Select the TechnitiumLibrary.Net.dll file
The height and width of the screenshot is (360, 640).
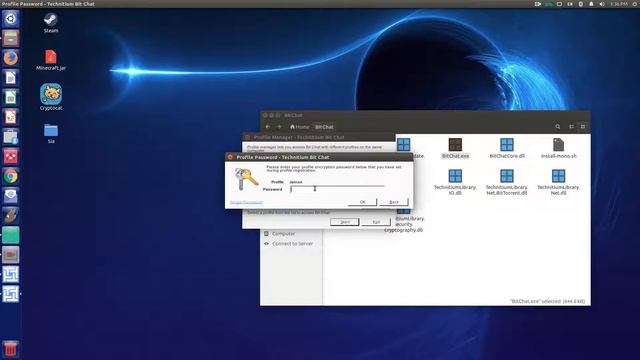click(x=558, y=182)
